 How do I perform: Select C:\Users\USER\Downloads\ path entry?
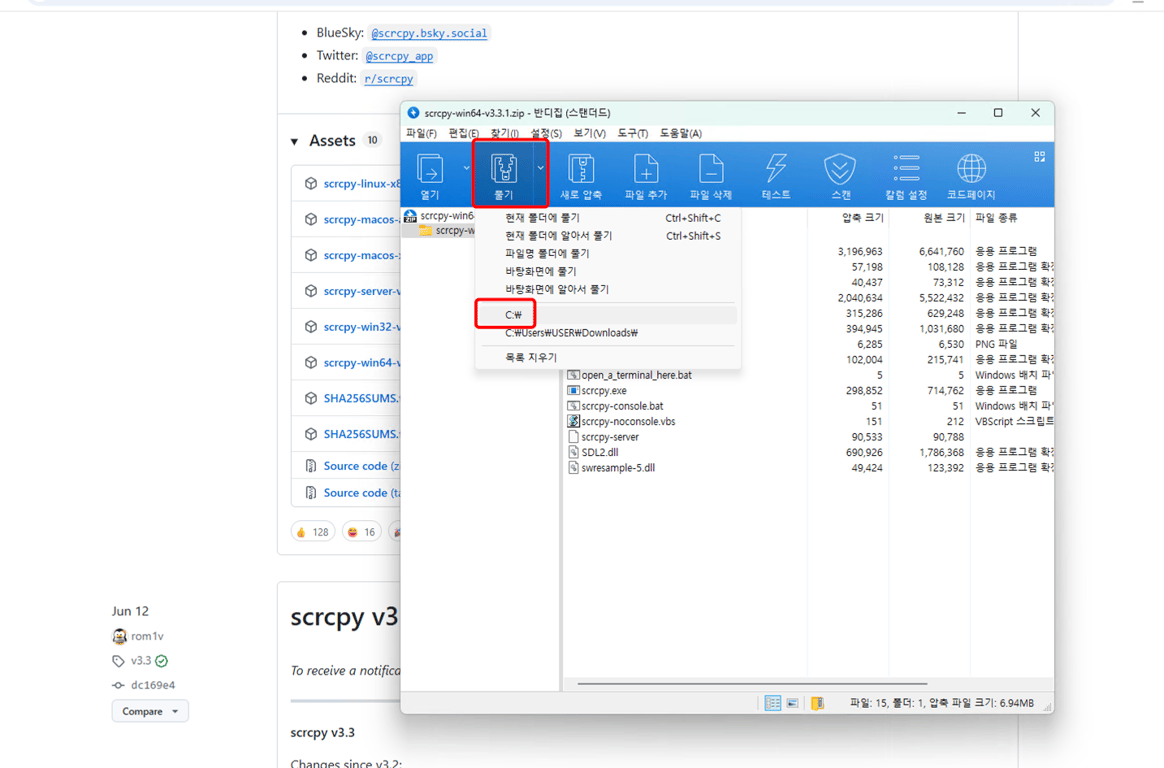[608, 333]
